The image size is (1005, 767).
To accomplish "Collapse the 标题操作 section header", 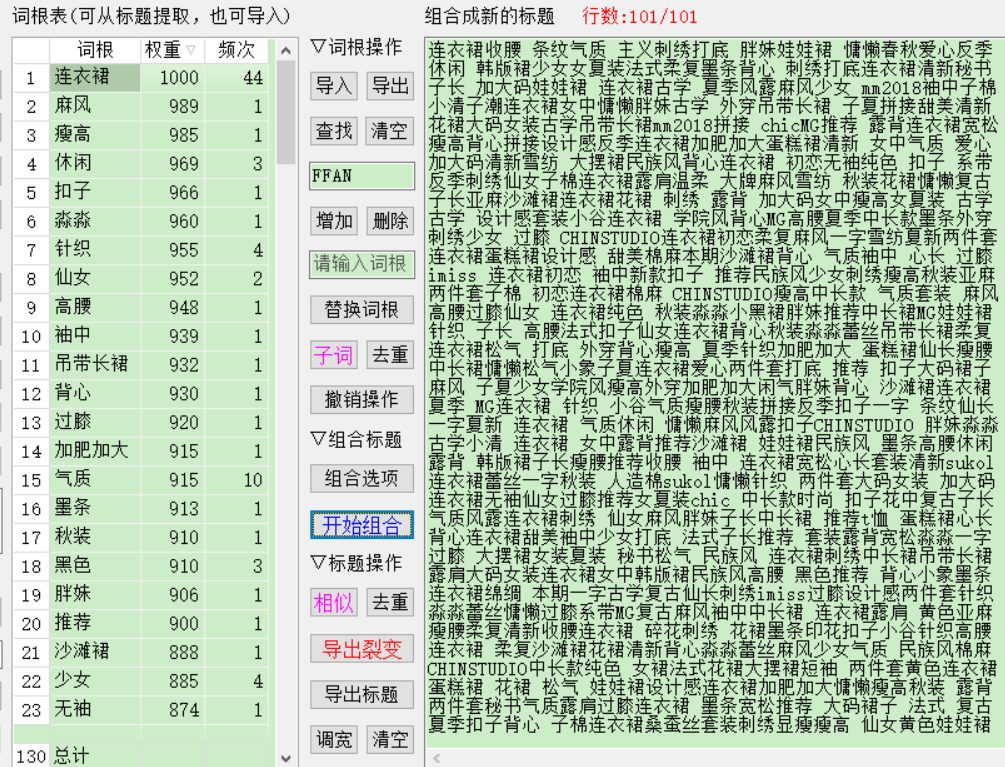I will click(318, 563).
